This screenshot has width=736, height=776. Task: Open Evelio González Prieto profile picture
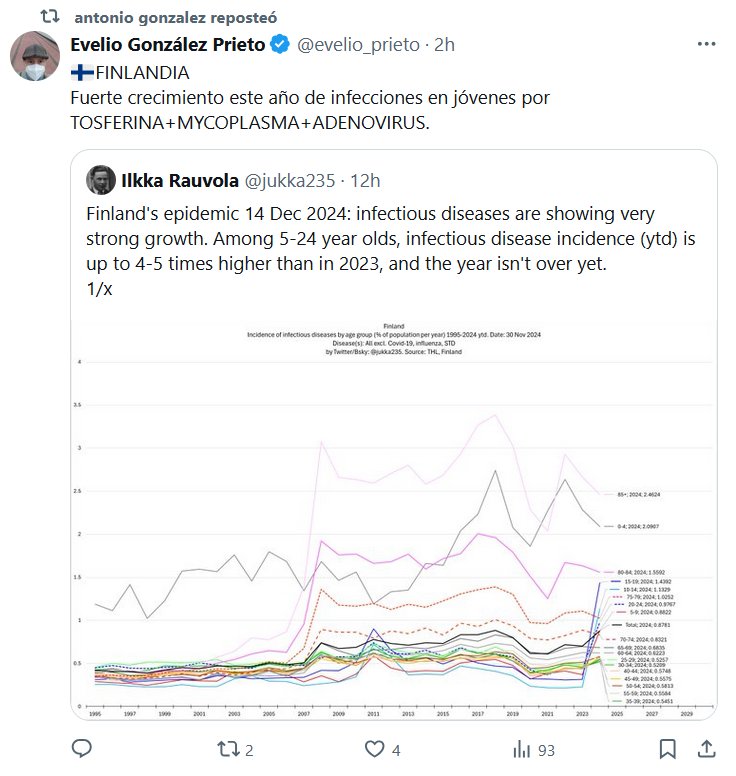(35, 56)
